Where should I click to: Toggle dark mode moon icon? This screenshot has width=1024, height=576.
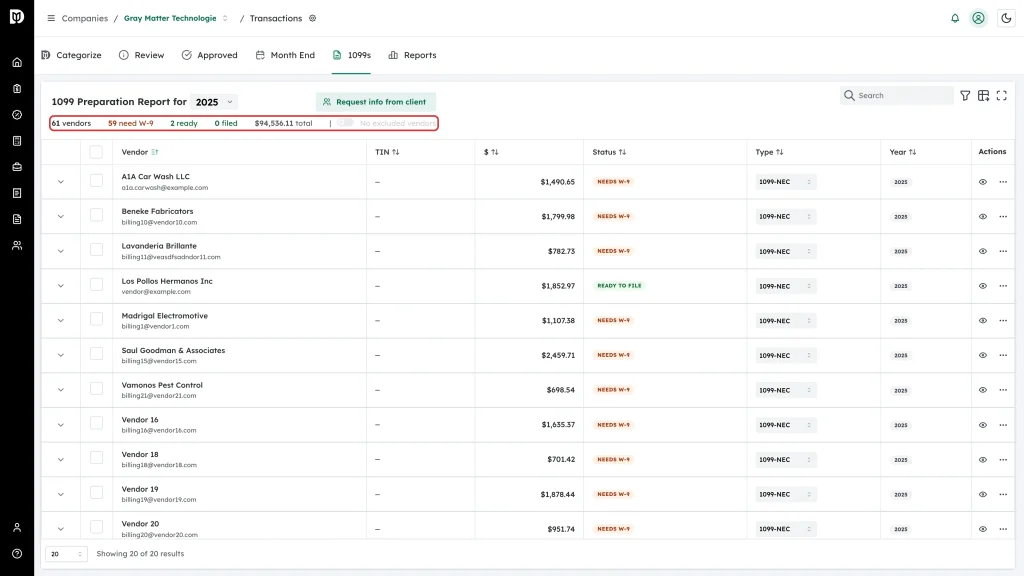pyautogui.click(x=1006, y=18)
